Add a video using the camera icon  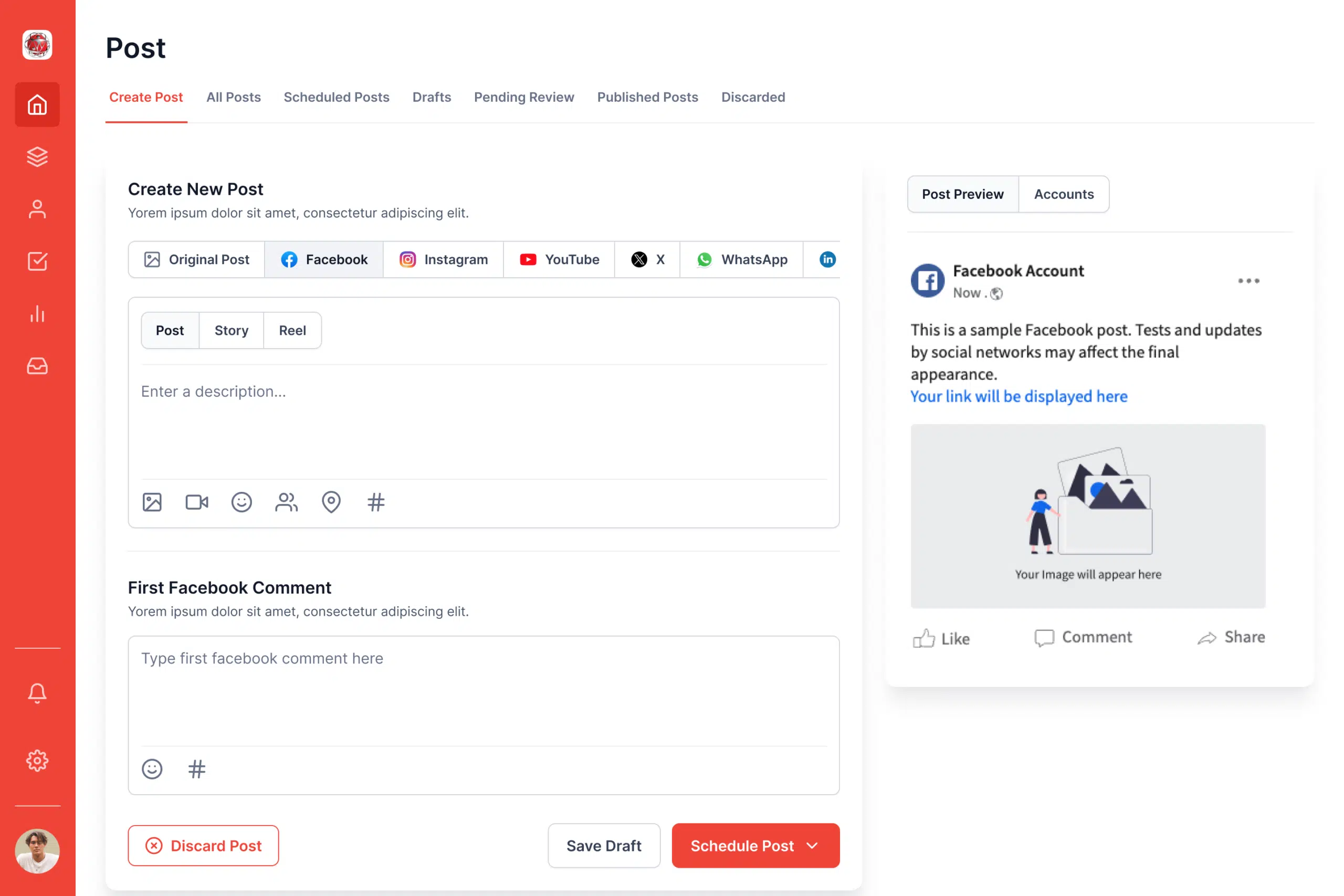pyautogui.click(x=196, y=502)
